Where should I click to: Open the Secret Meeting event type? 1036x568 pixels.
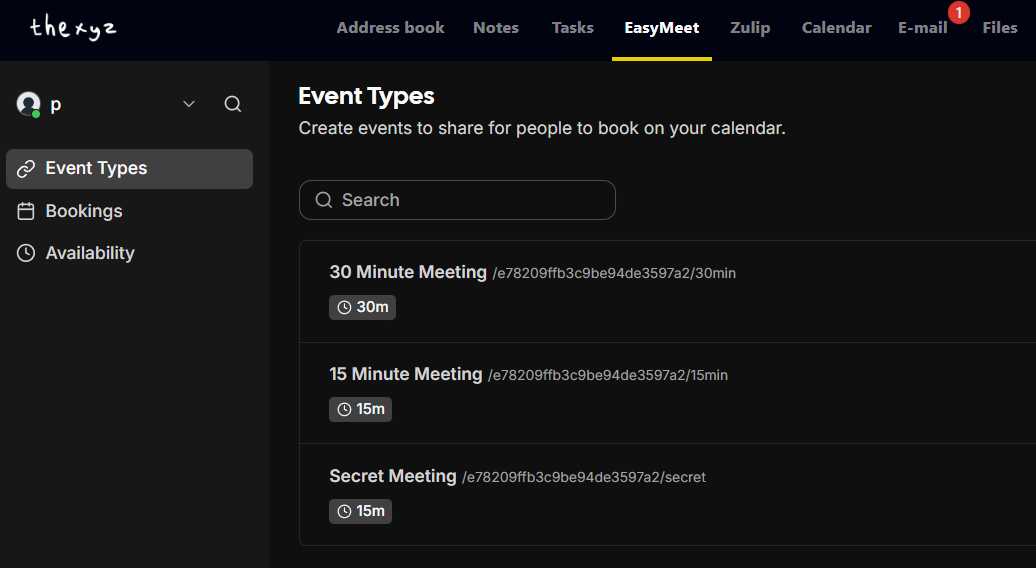click(x=393, y=476)
